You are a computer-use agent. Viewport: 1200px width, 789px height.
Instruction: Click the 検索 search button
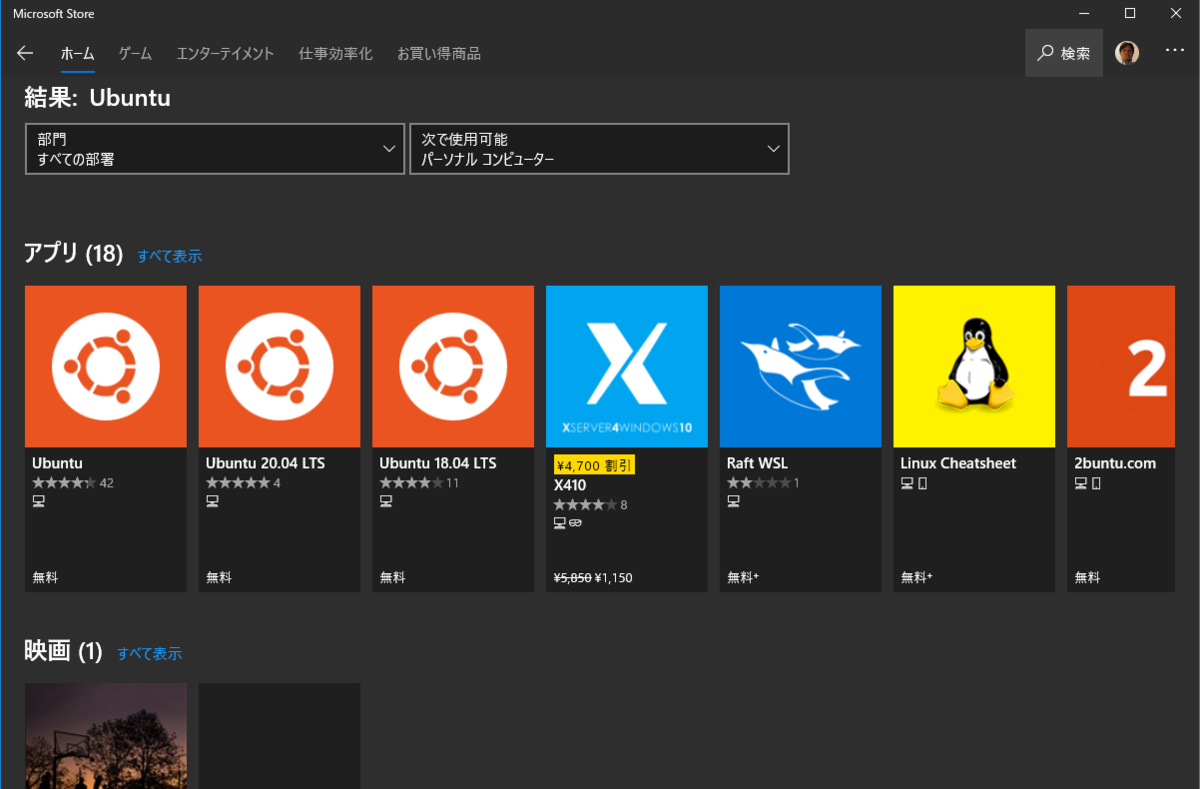pyautogui.click(x=1064, y=53)
